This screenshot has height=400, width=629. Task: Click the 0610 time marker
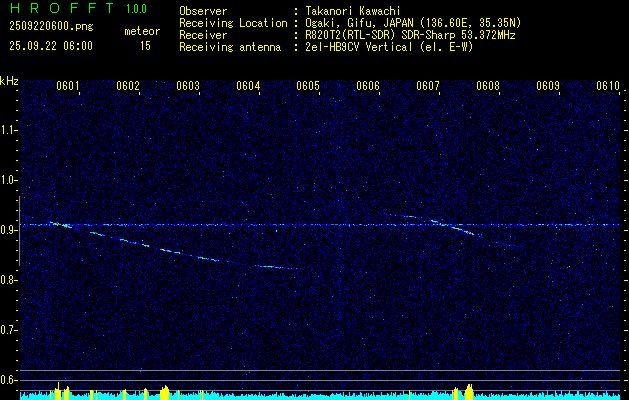coord(608,86)
